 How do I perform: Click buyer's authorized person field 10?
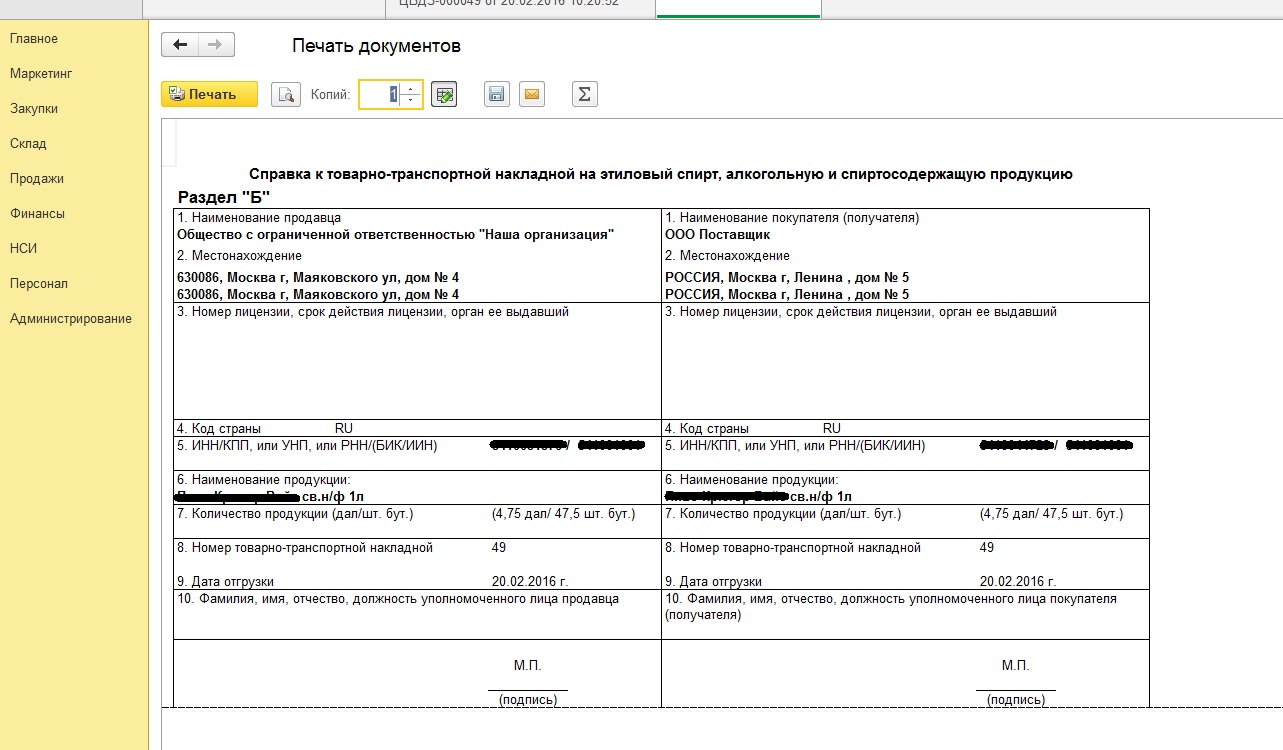point(905,615)
